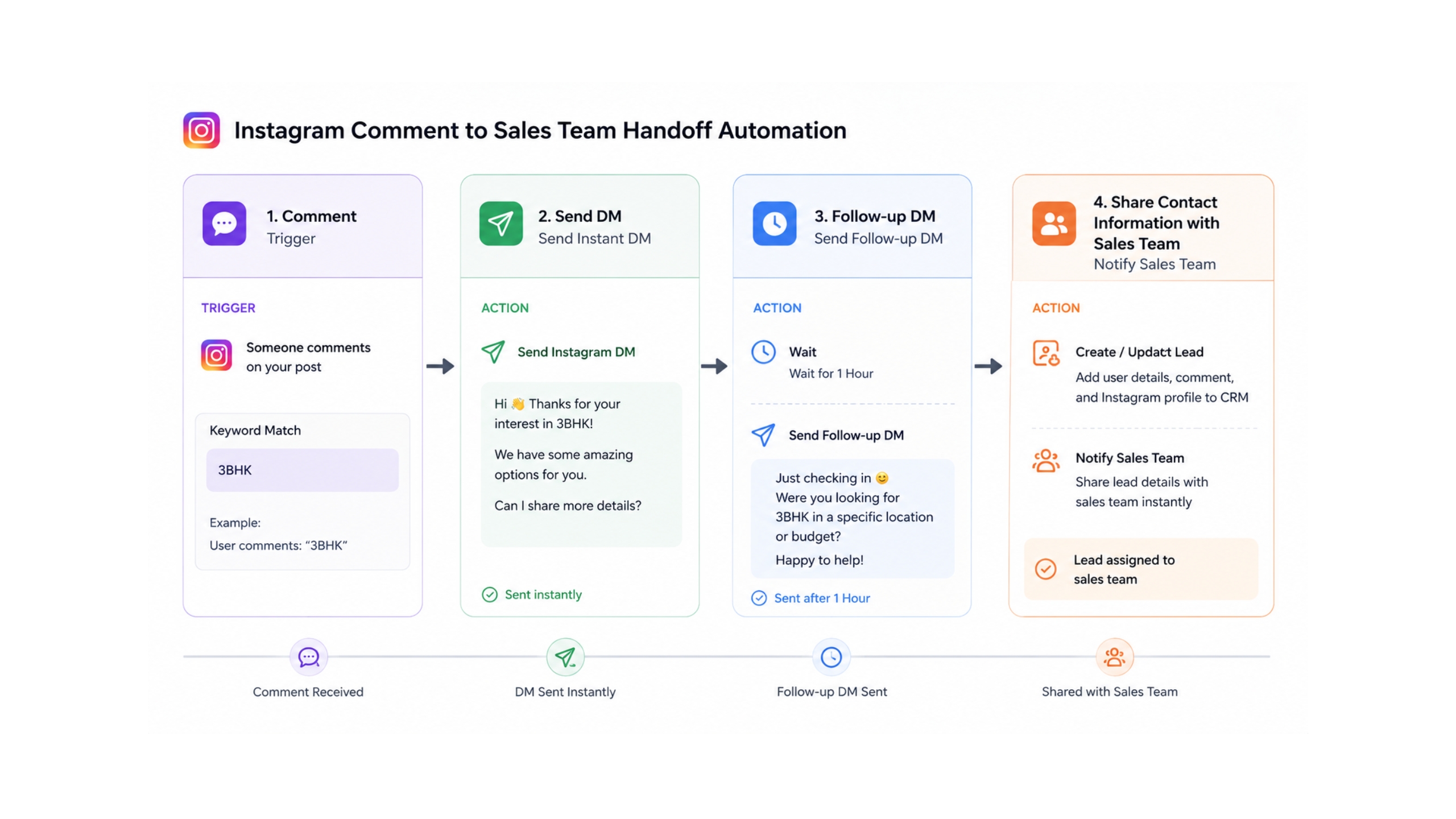Viewport: 1456px width, 819px height.
Task: Click the Someone comments on your post text
Action: pos(308,357)
